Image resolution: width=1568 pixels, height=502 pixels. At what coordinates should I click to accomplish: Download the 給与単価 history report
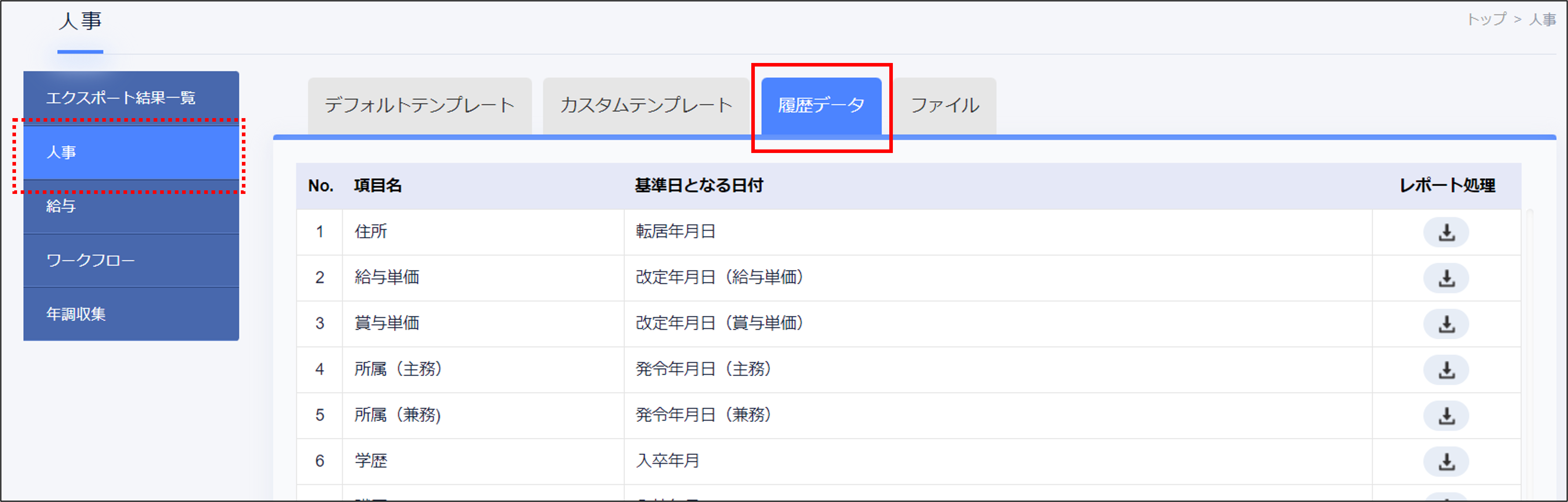tap(1446, 278)
